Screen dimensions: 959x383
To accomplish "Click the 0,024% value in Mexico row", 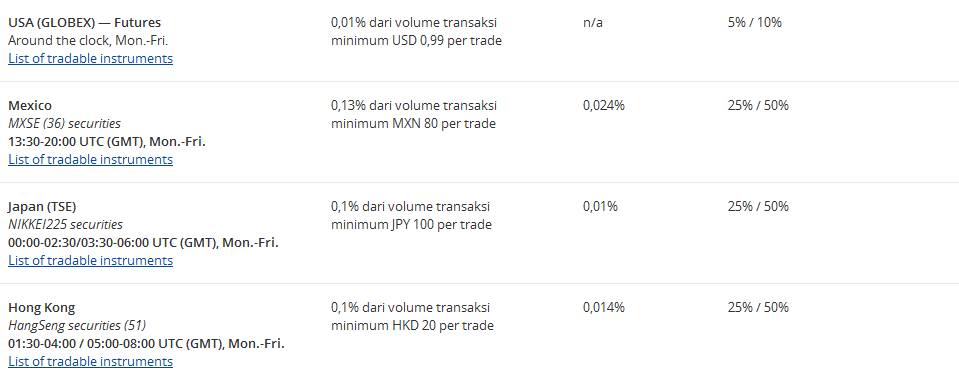I will (x=604, y=105).
